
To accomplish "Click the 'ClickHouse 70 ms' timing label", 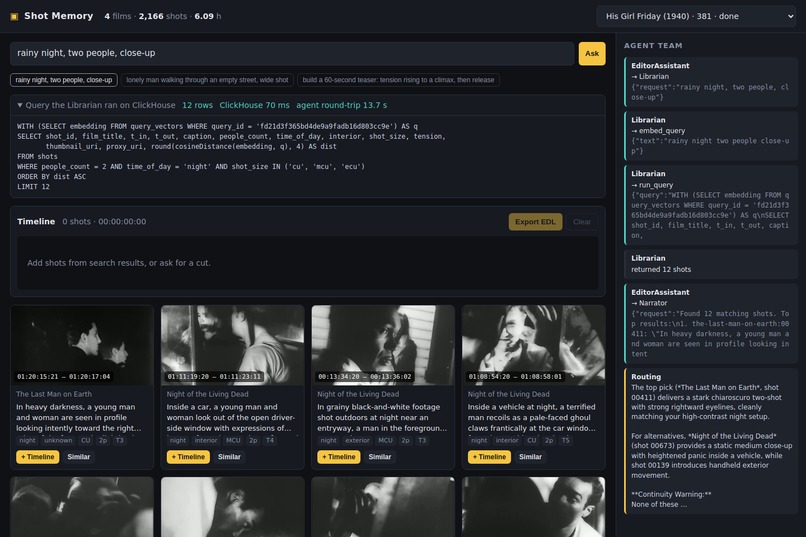I will [254, 105].
